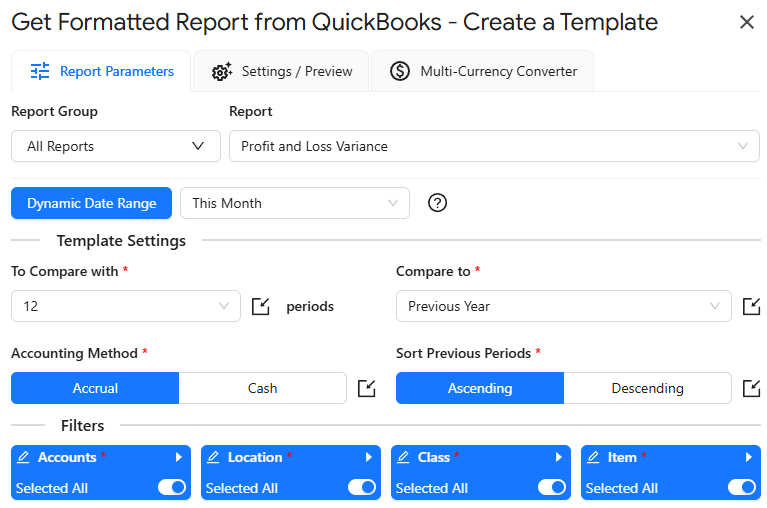
Task: Click the Dynamic Date Range button
Action: tap(91, 203)
